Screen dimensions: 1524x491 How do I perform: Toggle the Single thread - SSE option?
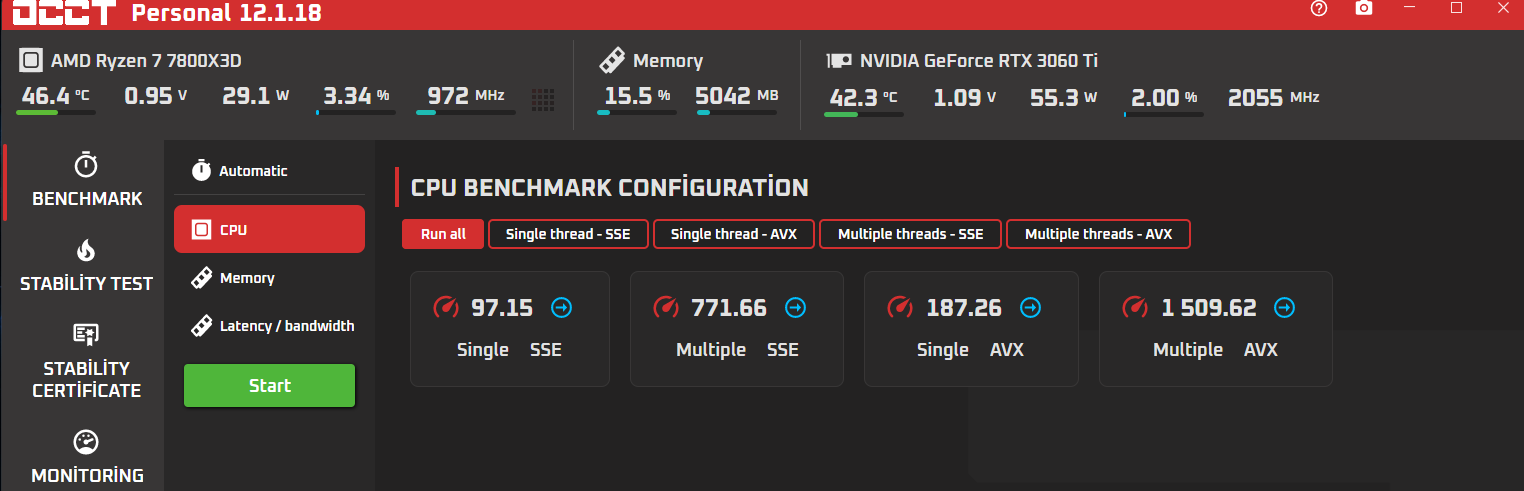pos(568,234)
